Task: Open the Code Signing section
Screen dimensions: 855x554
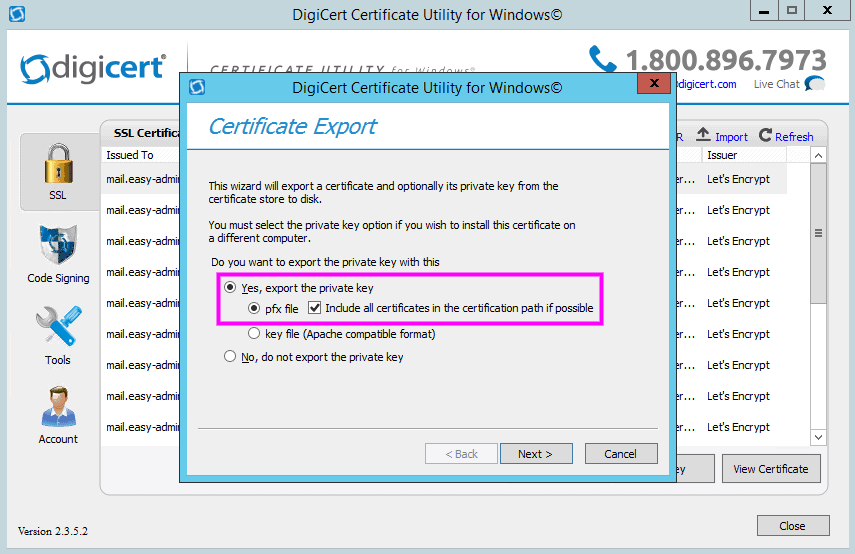Action: pyautogui.click(x=58, y=254)
